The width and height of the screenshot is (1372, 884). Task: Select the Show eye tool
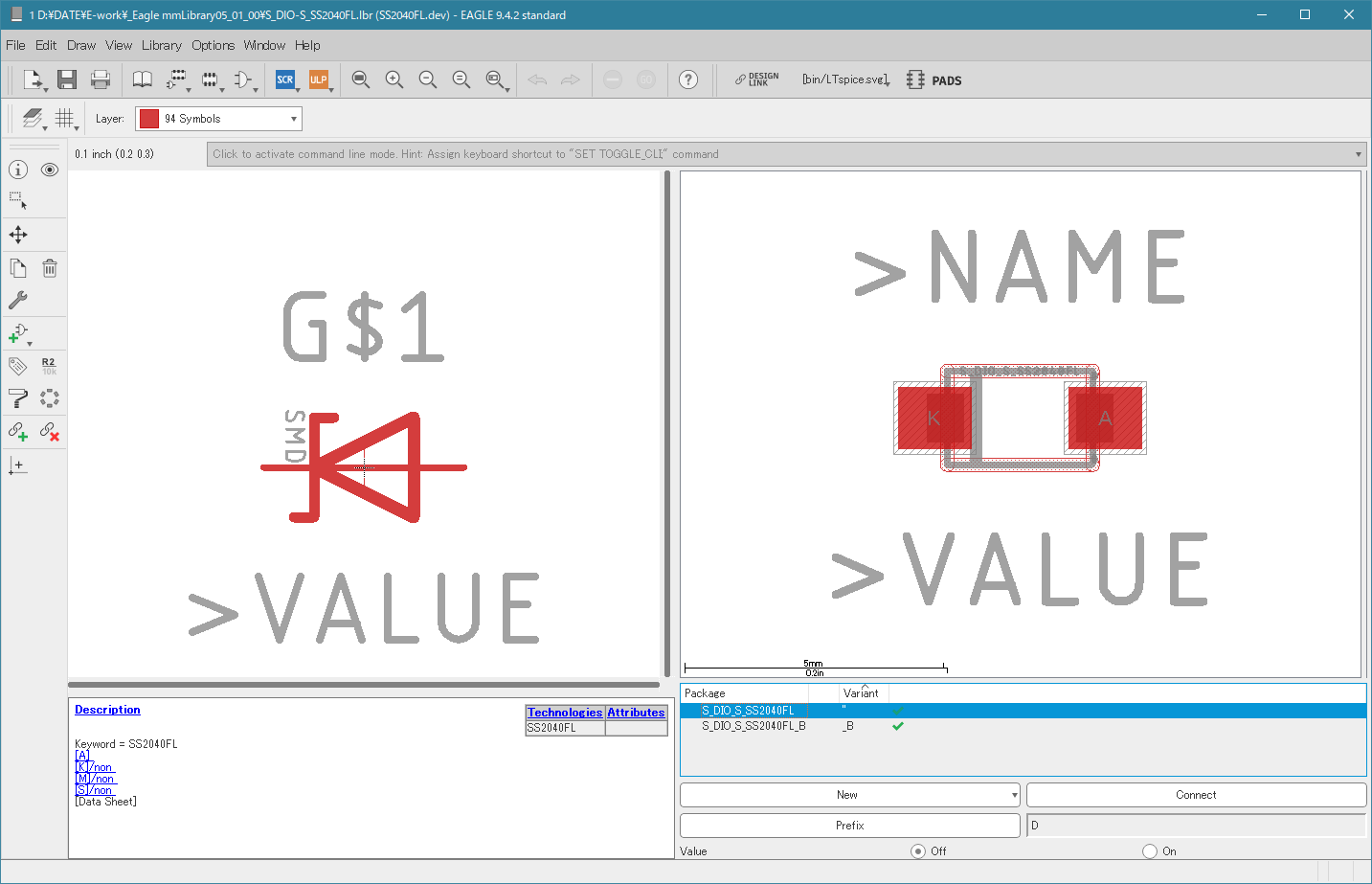(x=50, y=170)
